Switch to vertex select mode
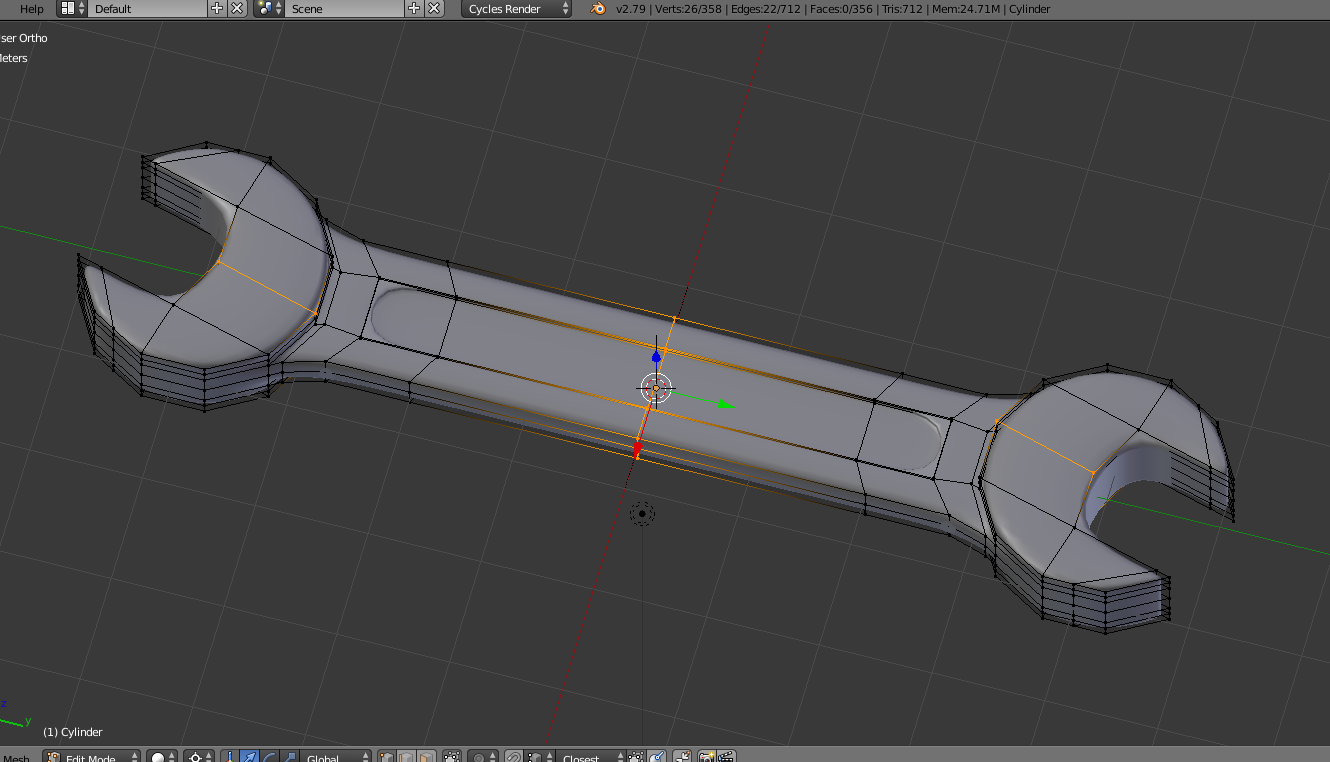 click(x=387, y=757)
